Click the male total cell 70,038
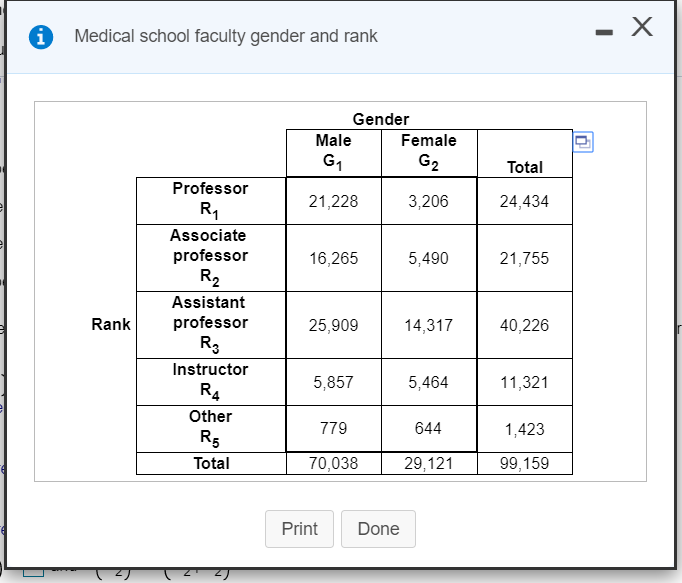The height and width of the screenshot is (583, 682). (334, 463)
